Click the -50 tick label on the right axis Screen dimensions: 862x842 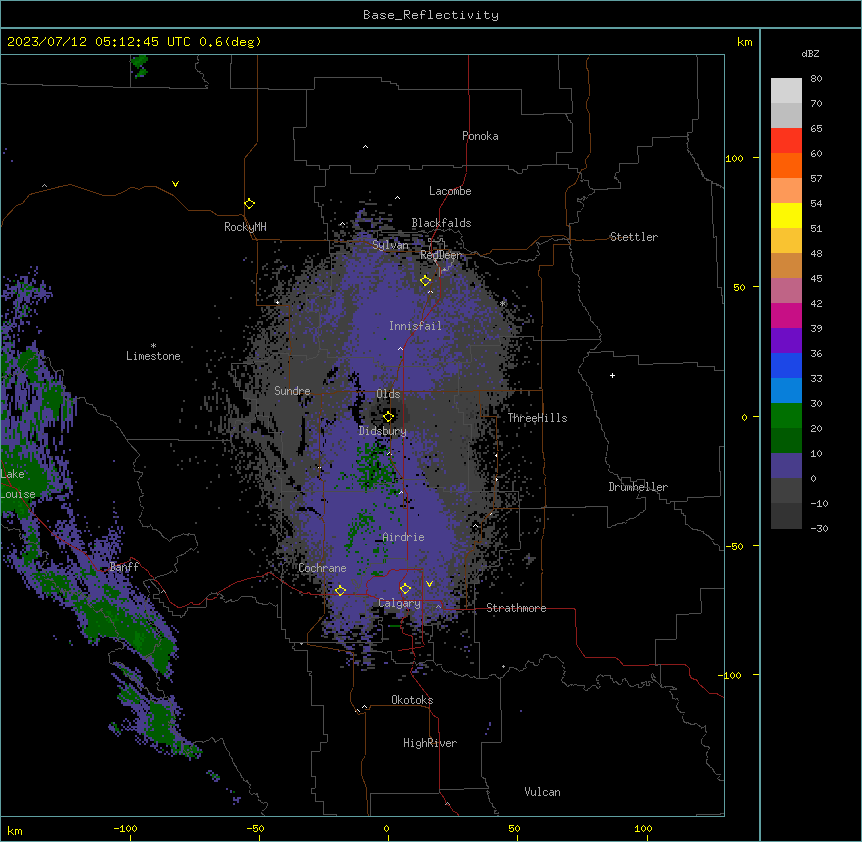pos(734,546)
